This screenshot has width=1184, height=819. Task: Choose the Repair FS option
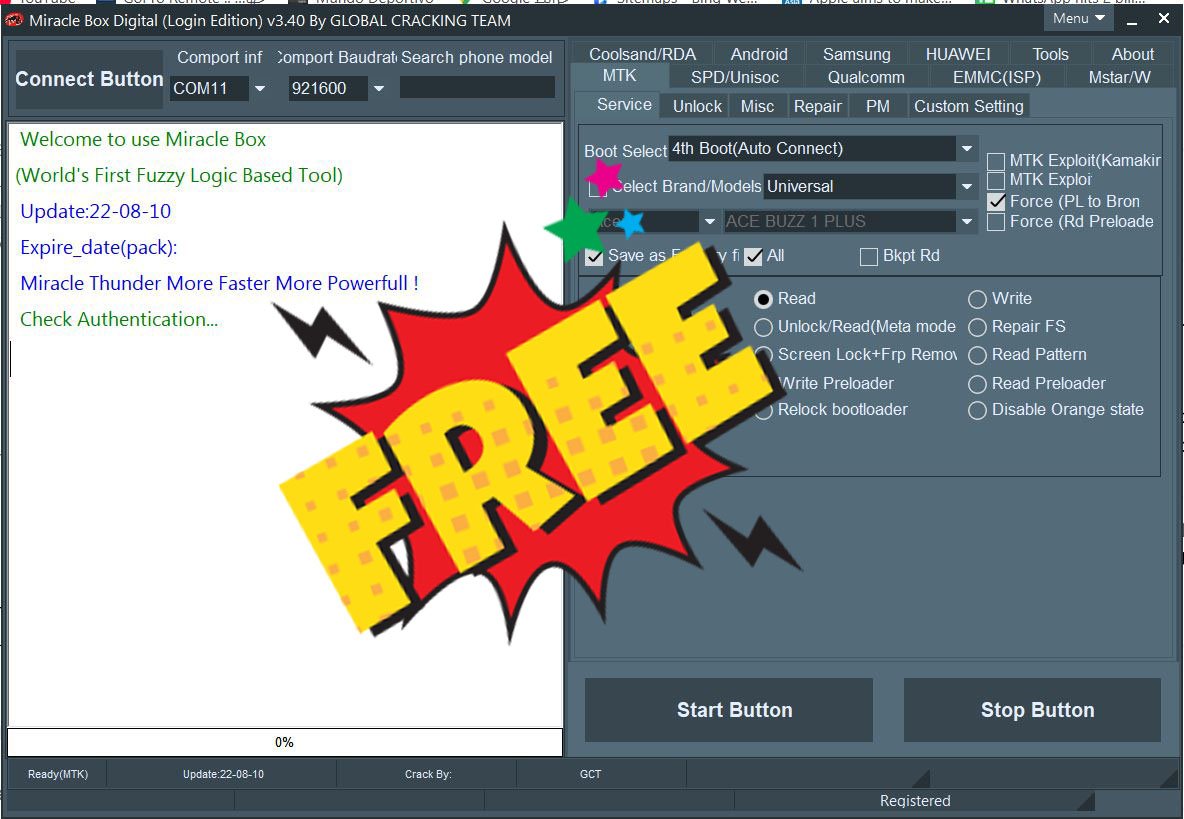(977, 328)
